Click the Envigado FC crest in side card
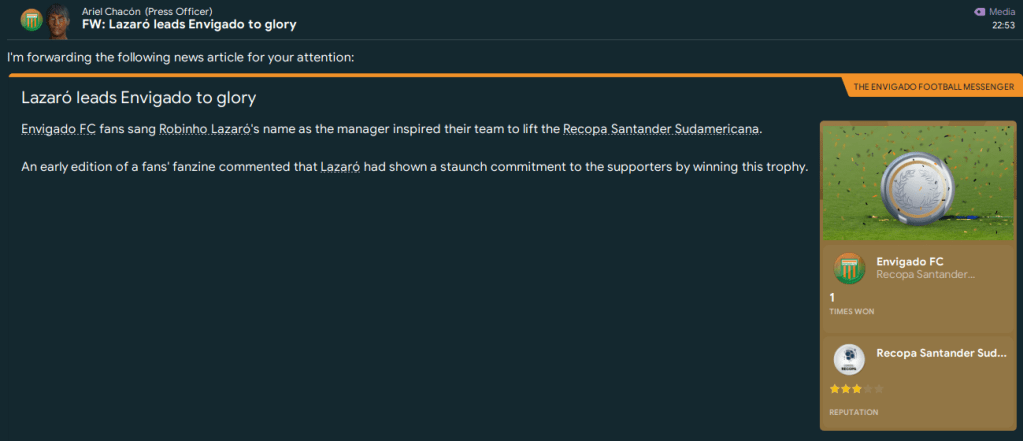The image size is (1023, 441). 849,268
